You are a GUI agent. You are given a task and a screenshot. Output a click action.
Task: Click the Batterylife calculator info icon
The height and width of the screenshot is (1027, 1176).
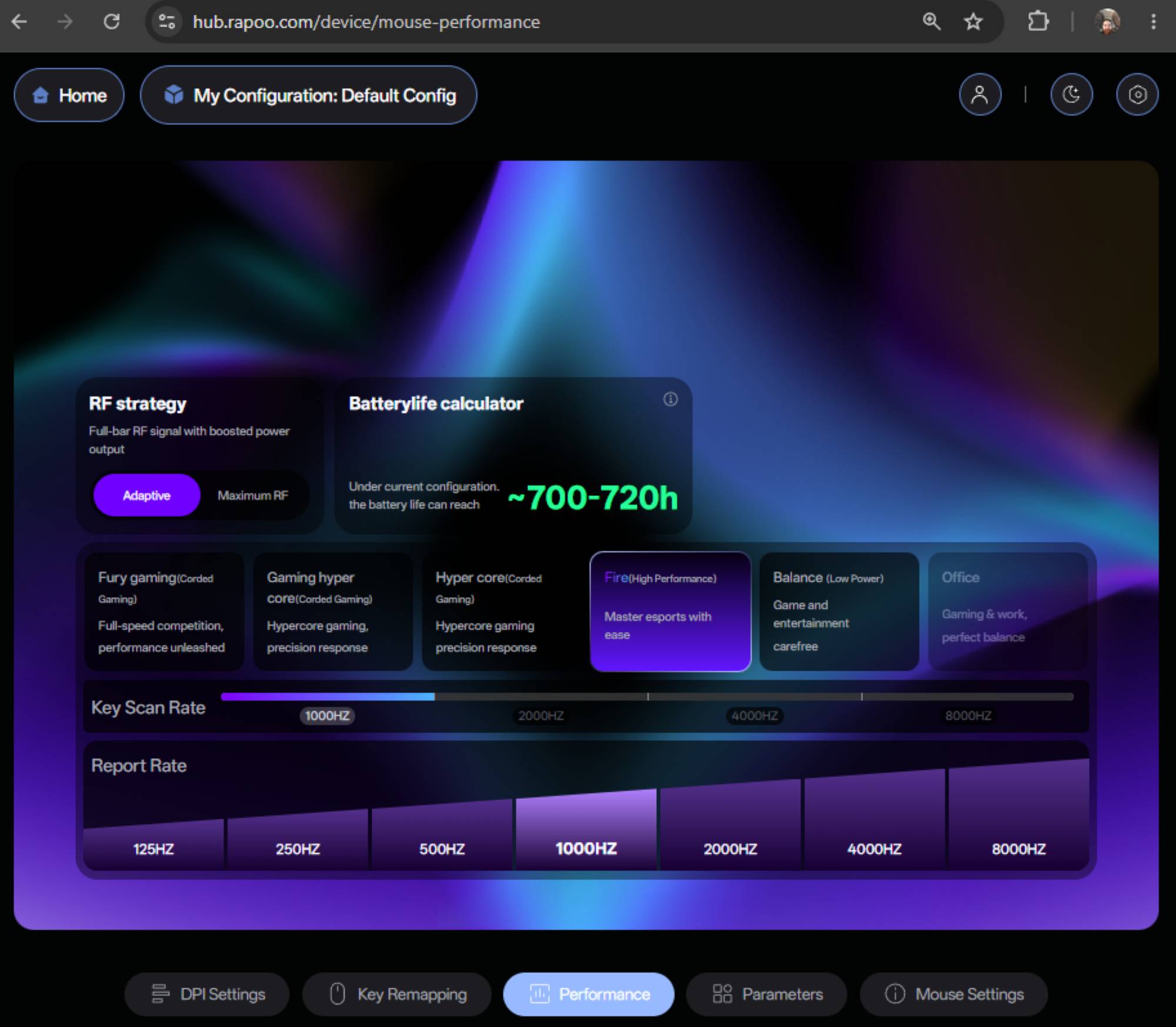tap(670, 399)
